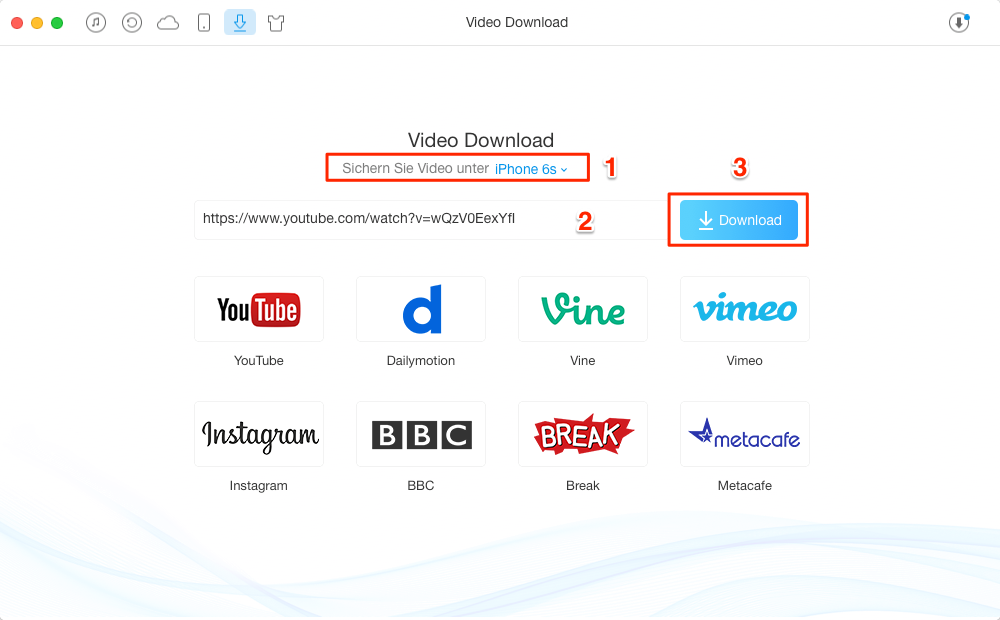Image resolution: width=1000 pixels, height=620 pixels.
Task: Click the Vine label text
Action: click(583, 360)
